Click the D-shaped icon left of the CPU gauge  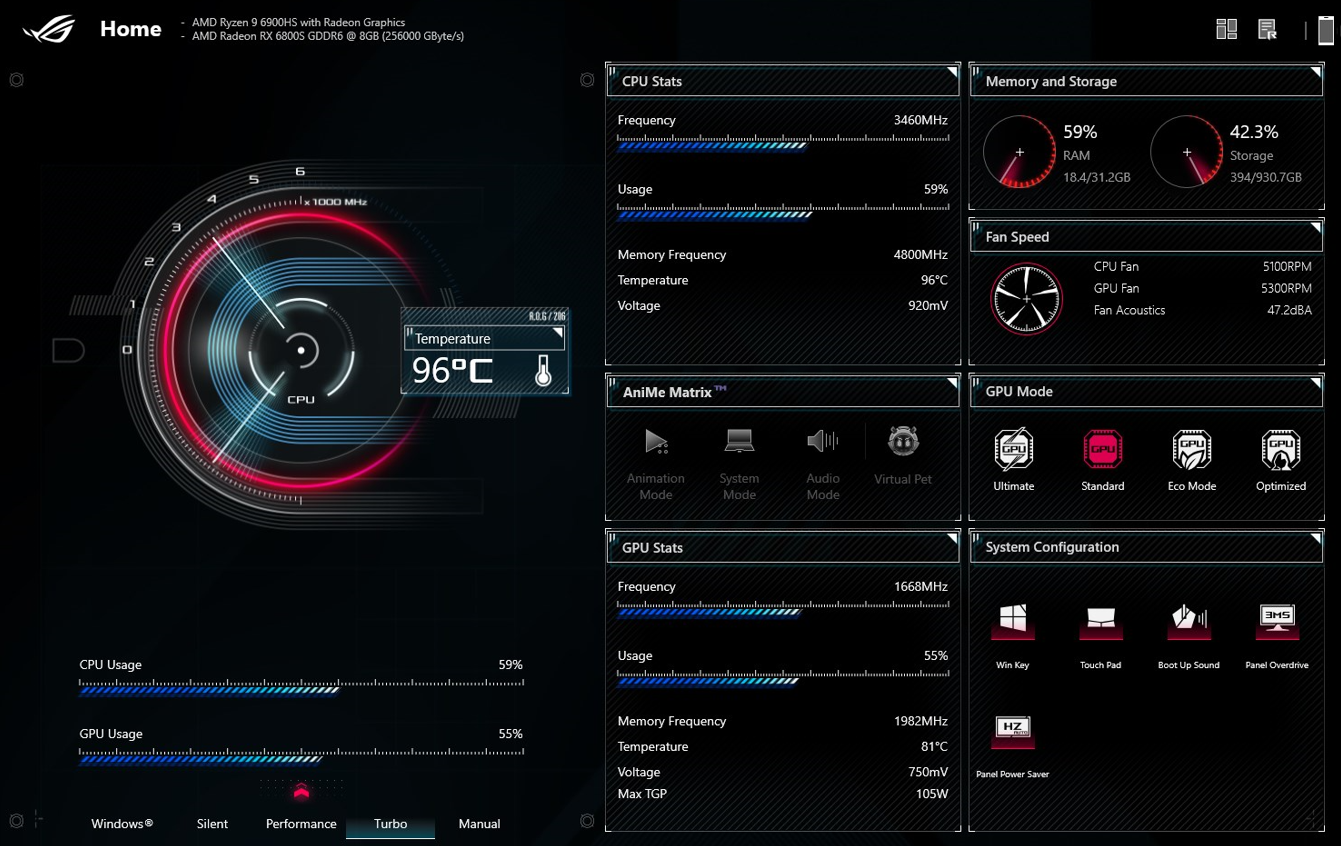(68, 350)
